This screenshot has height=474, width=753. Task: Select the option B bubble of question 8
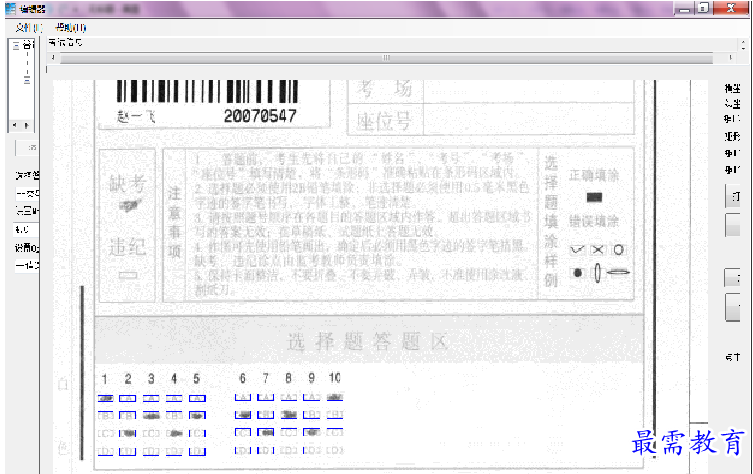pos(289,414)
